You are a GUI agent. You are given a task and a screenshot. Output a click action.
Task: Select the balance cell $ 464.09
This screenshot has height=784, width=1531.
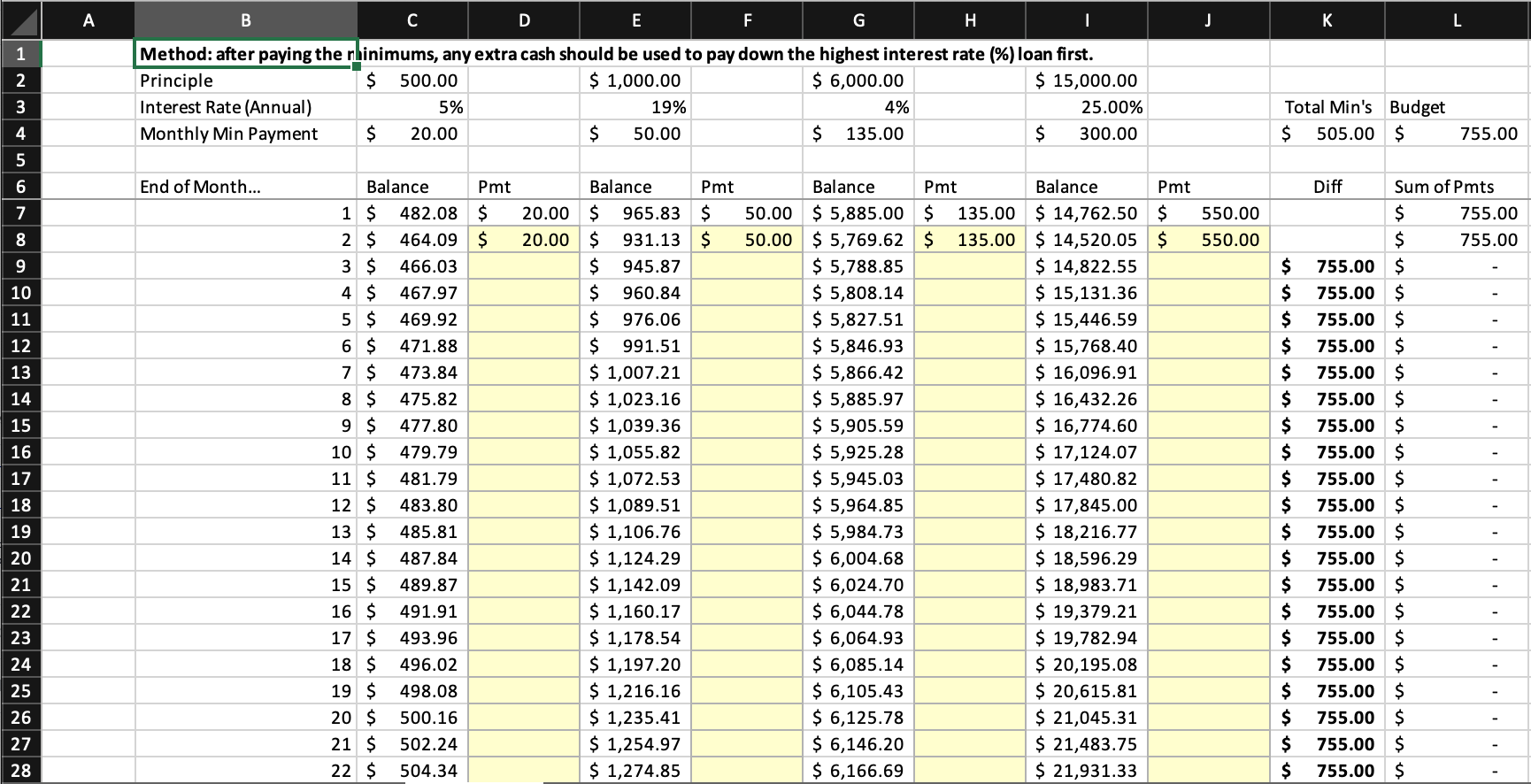(412, 240)
